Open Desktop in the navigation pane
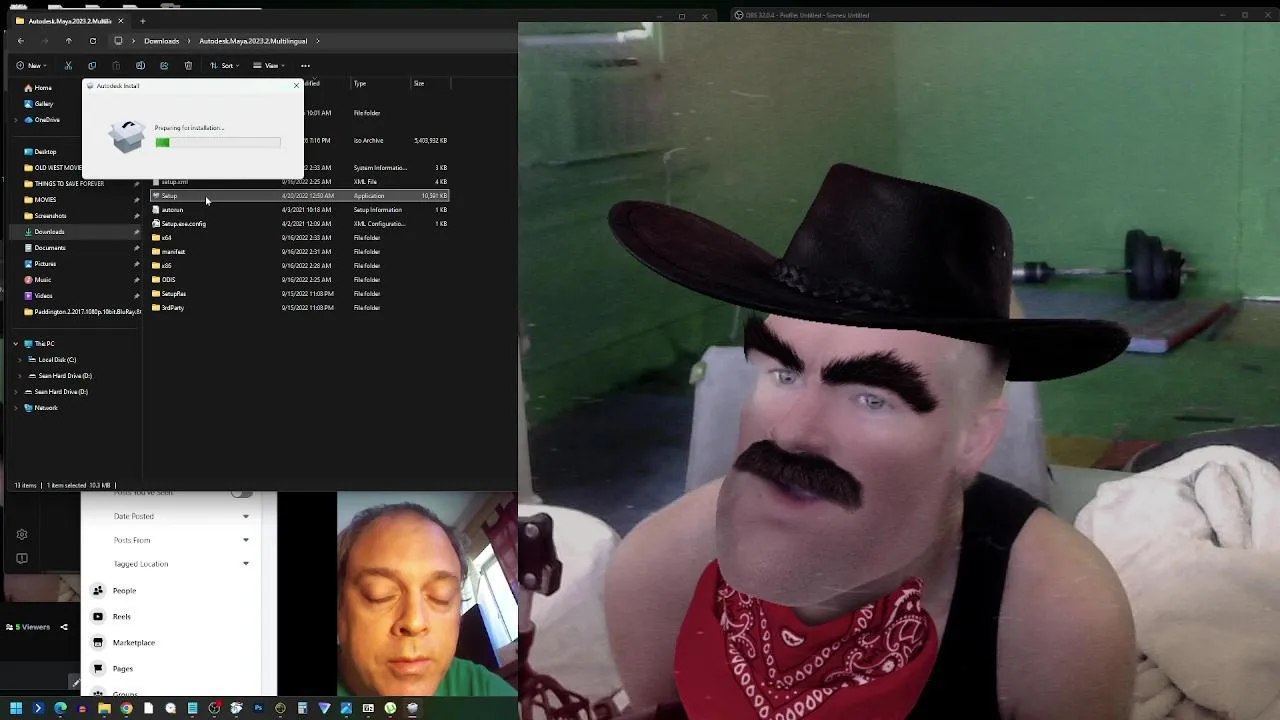The image size is (1280, 720). 45,152
